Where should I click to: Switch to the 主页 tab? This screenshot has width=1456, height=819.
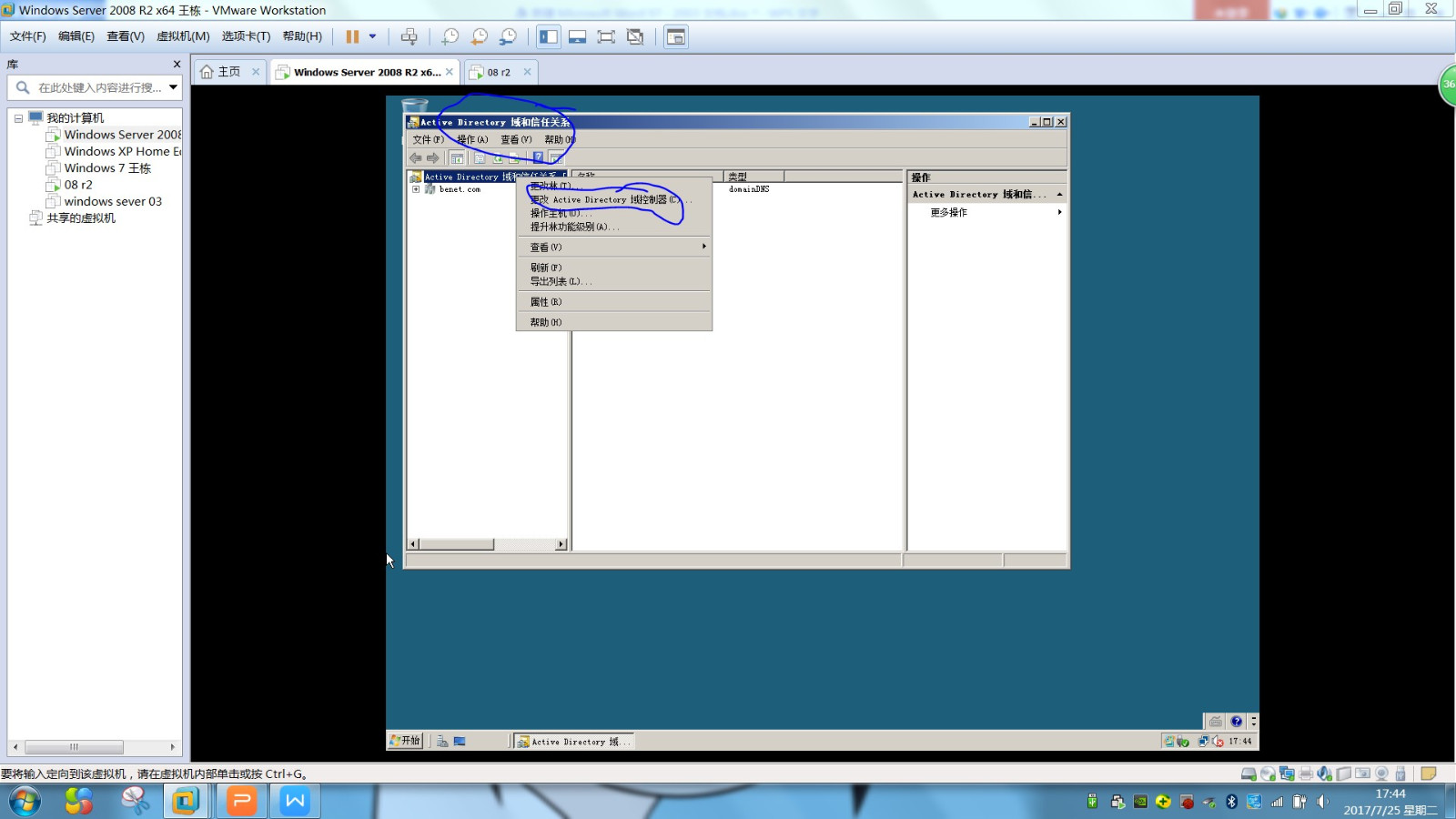pos(221,72)
